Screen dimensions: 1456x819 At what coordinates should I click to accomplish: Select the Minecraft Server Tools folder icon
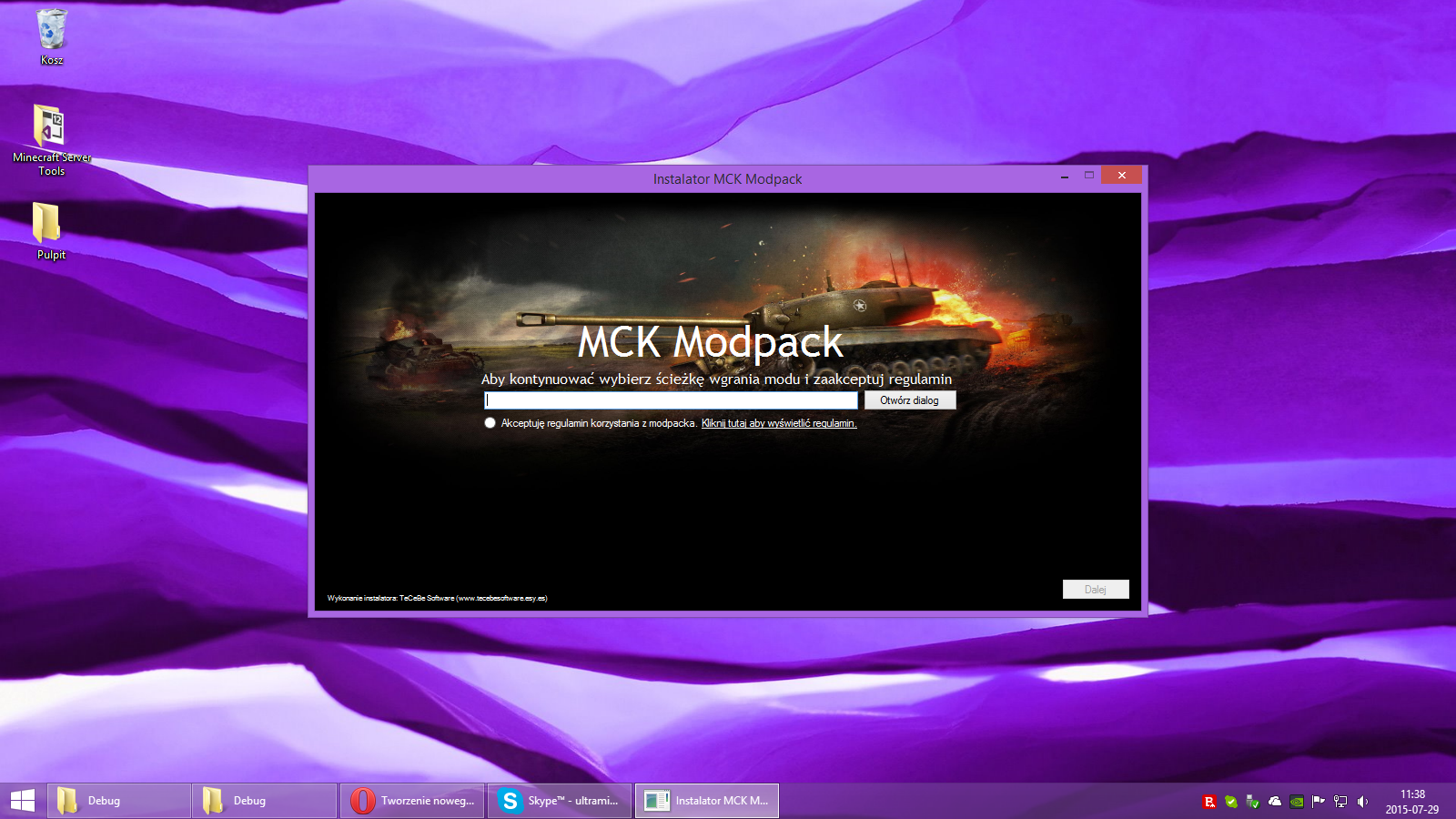[52, 140]
